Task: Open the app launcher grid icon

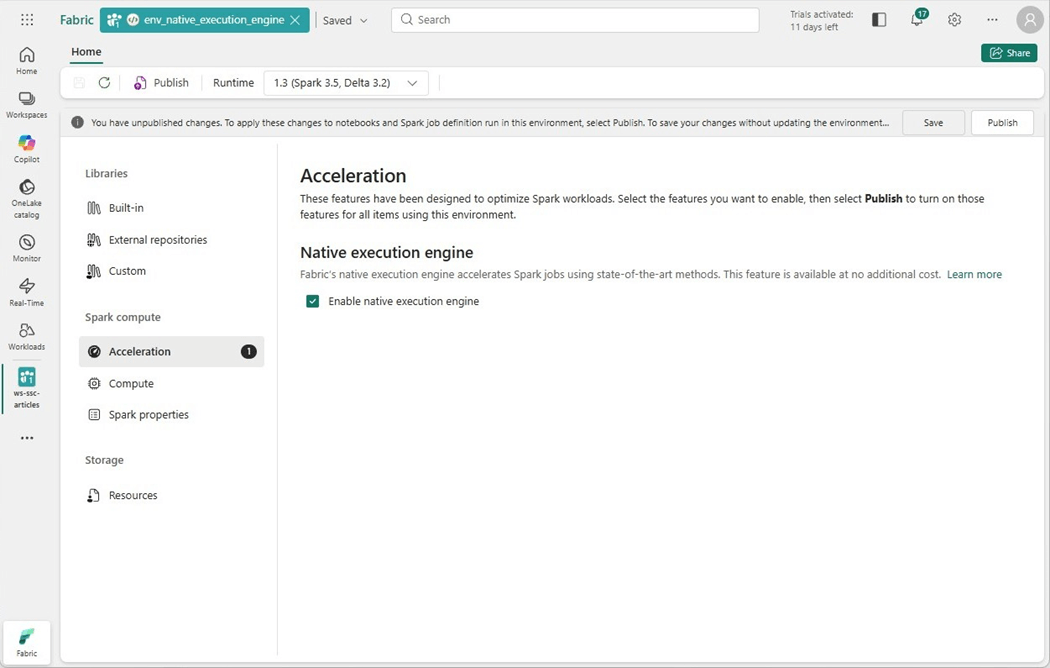Action: [x=27, y=19]
